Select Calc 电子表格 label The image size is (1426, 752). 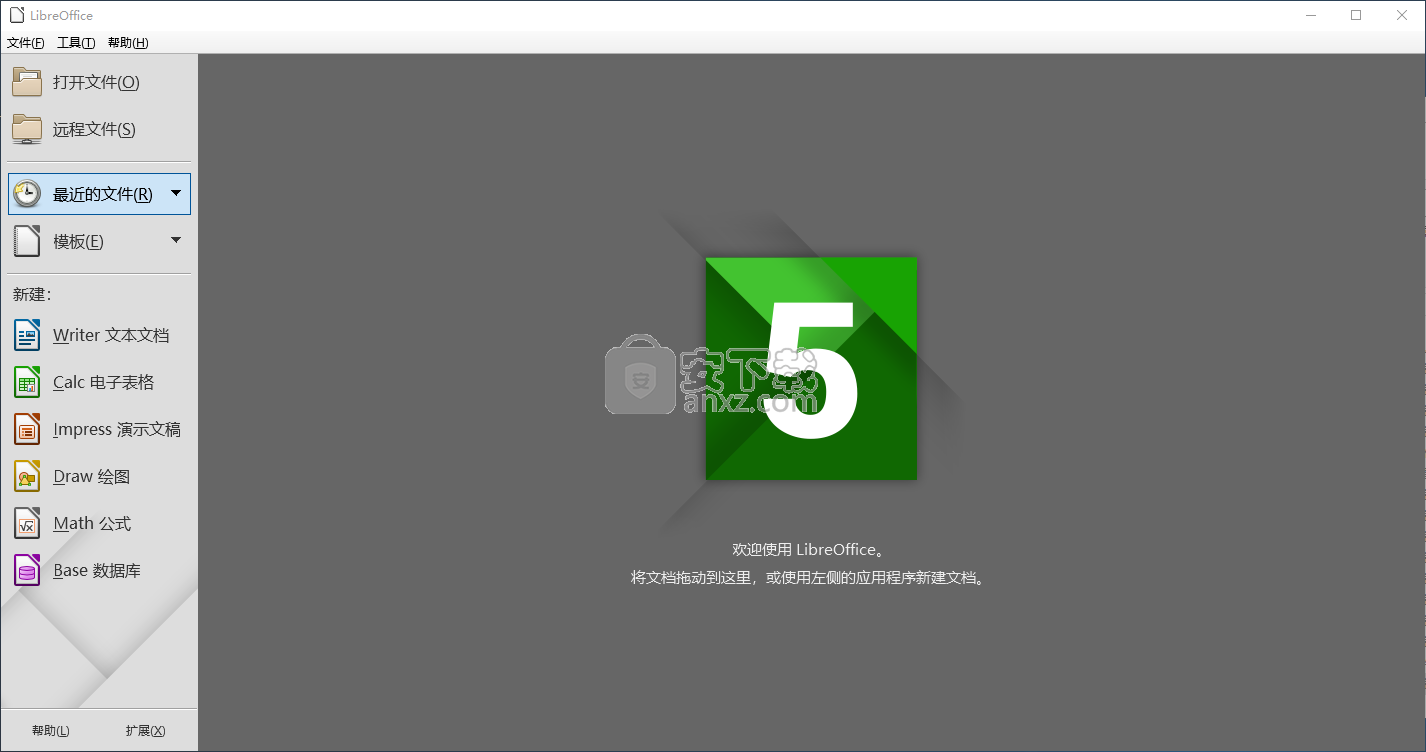(103, 382)
